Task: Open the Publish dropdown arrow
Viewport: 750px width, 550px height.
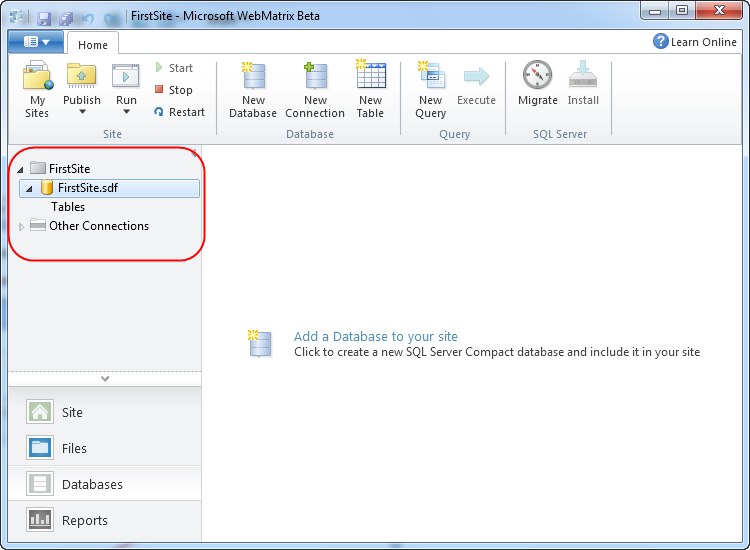Action: pos(82,112)
